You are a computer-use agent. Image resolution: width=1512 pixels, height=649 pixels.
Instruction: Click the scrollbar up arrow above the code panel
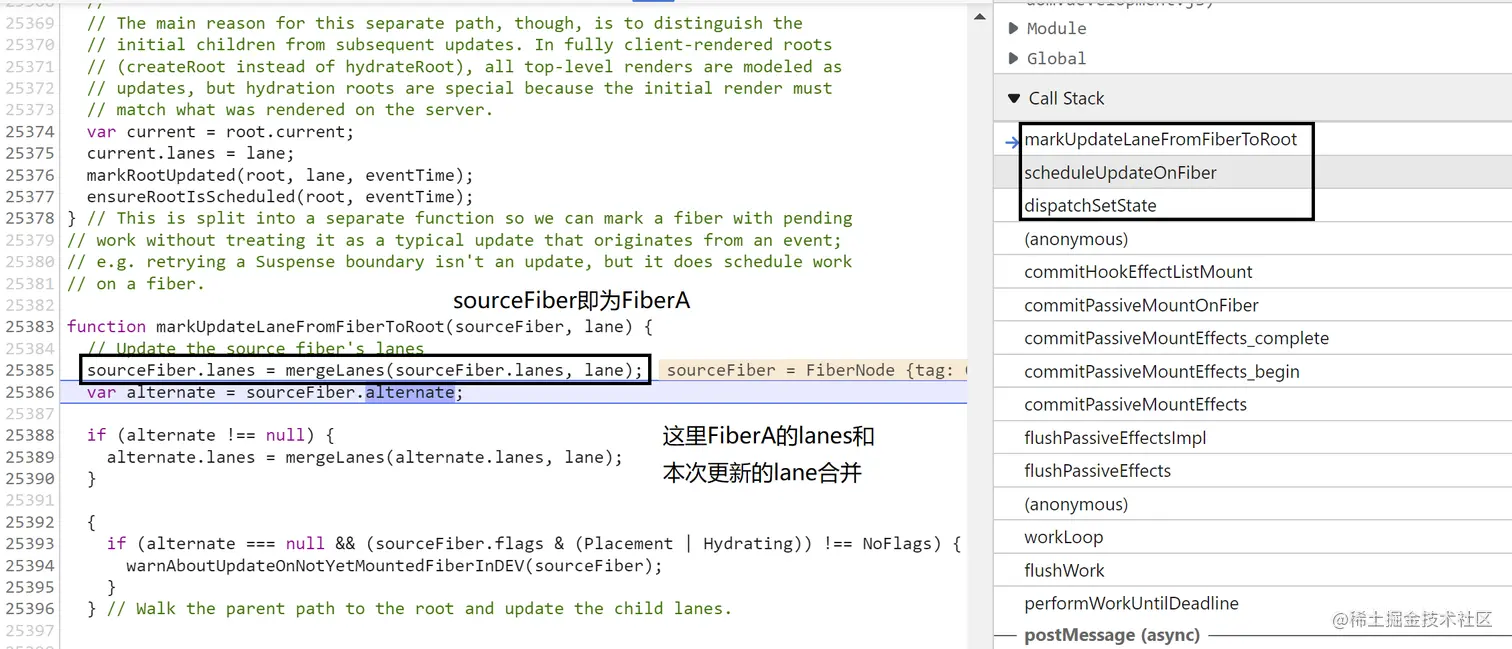tap(979, 15)
